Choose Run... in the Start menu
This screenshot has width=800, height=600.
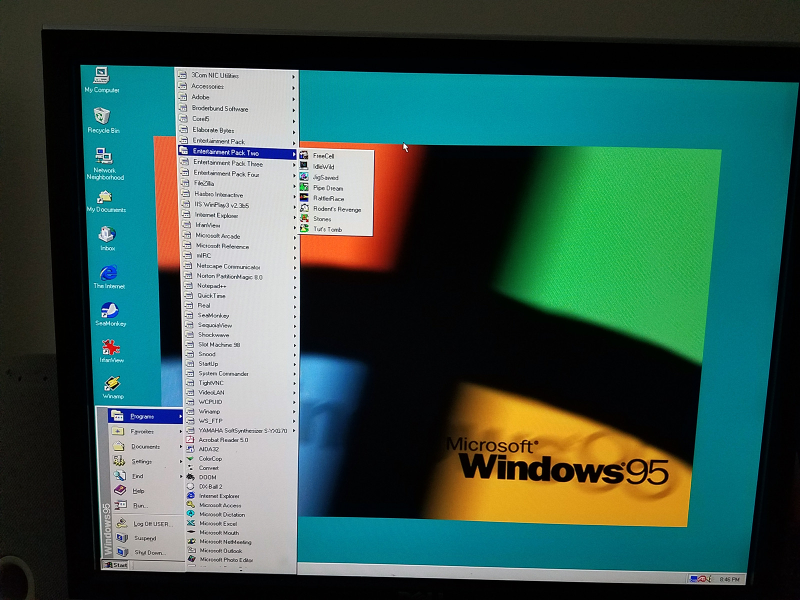coord(148,506)
